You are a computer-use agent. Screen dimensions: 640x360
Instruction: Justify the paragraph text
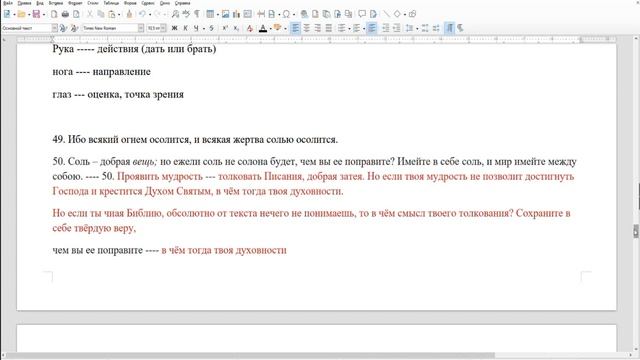(329, 28)
